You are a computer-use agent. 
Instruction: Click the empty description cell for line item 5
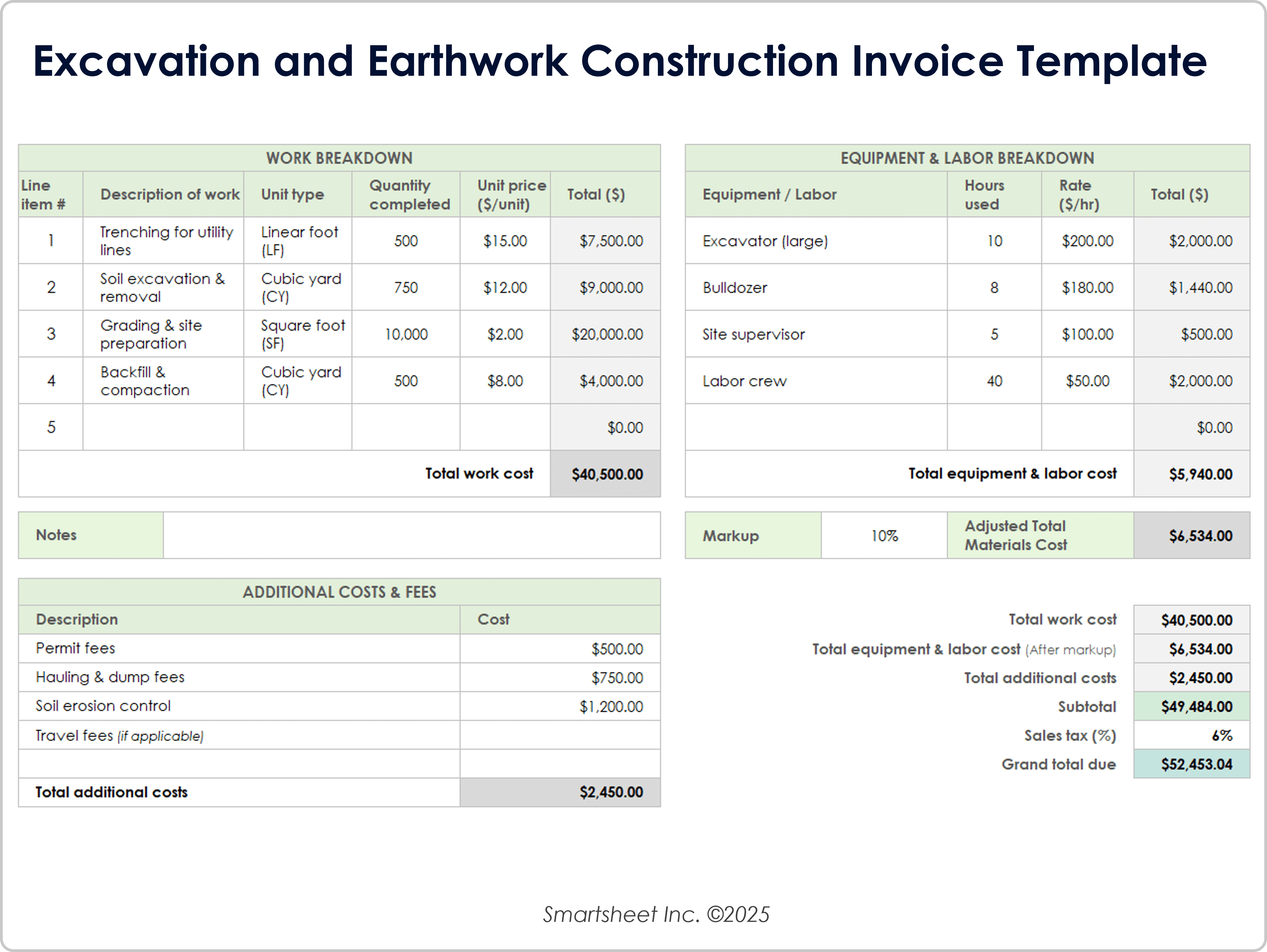point(163,427)
